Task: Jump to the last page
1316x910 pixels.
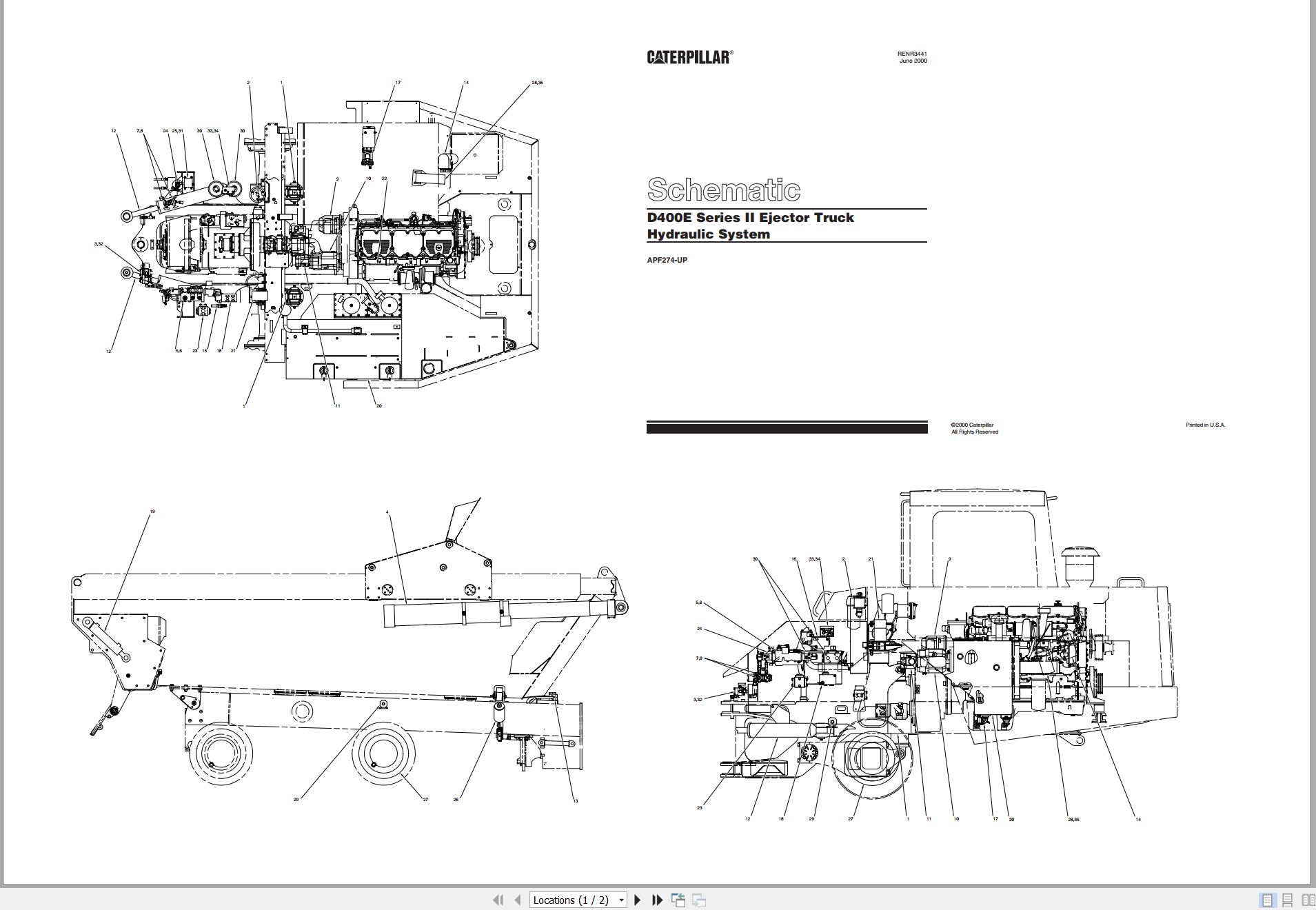Action: [657, 900]
